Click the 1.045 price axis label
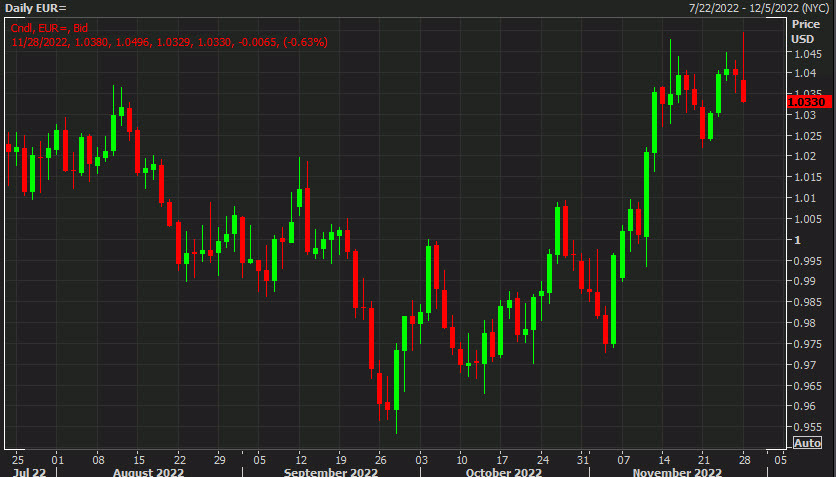Image resolution: width=836 pixels, height=477 pixels. 808,54
